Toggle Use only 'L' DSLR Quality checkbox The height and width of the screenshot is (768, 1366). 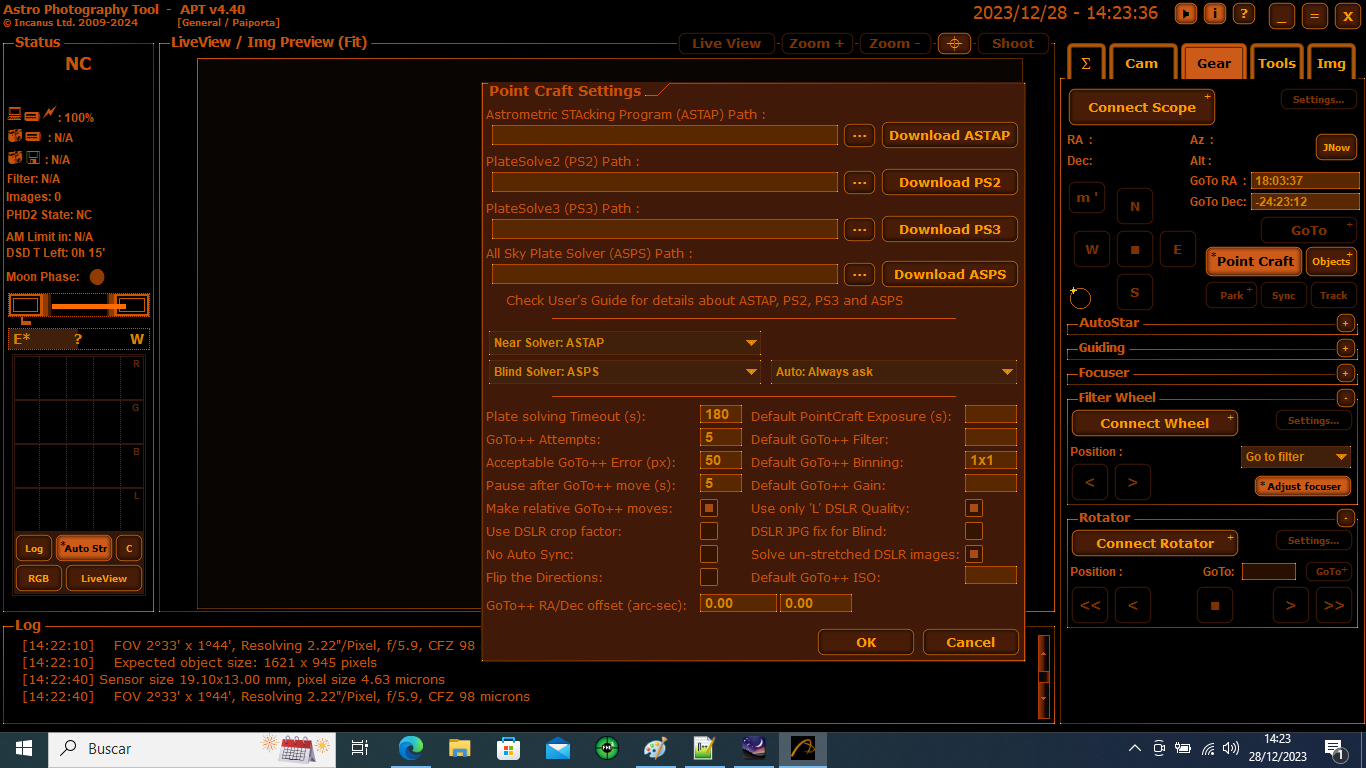coord(974,508)
